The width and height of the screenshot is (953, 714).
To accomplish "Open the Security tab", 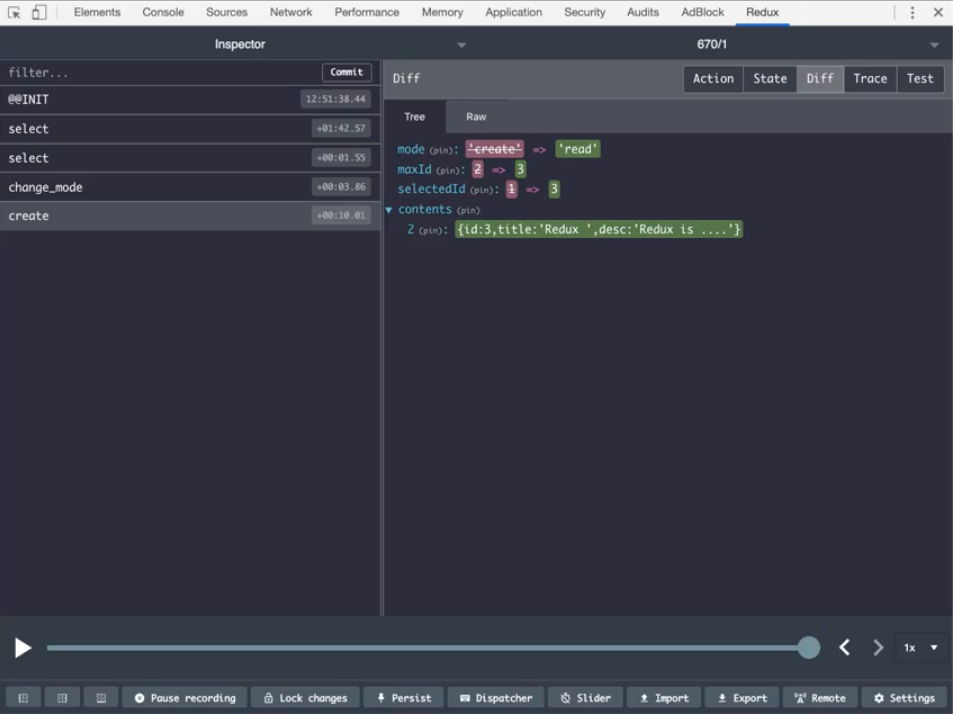I will (x=585, y=12).
